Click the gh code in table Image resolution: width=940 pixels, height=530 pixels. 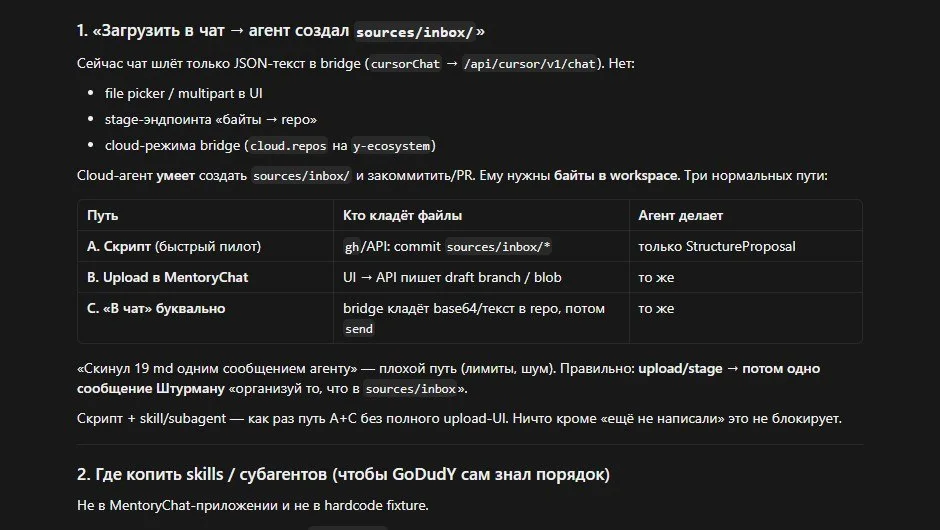(x=352, y=246)
